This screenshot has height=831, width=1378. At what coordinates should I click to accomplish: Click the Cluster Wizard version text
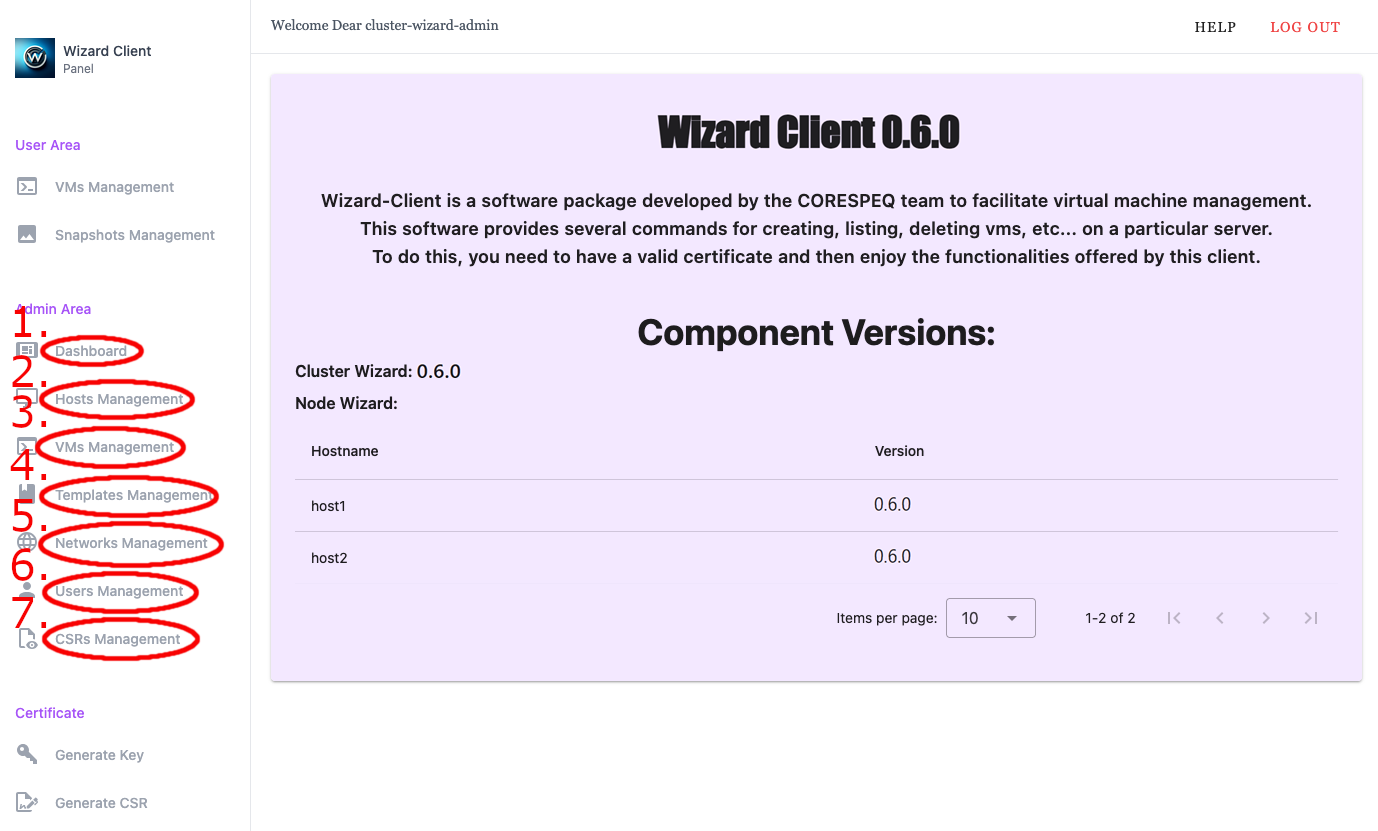378,371
